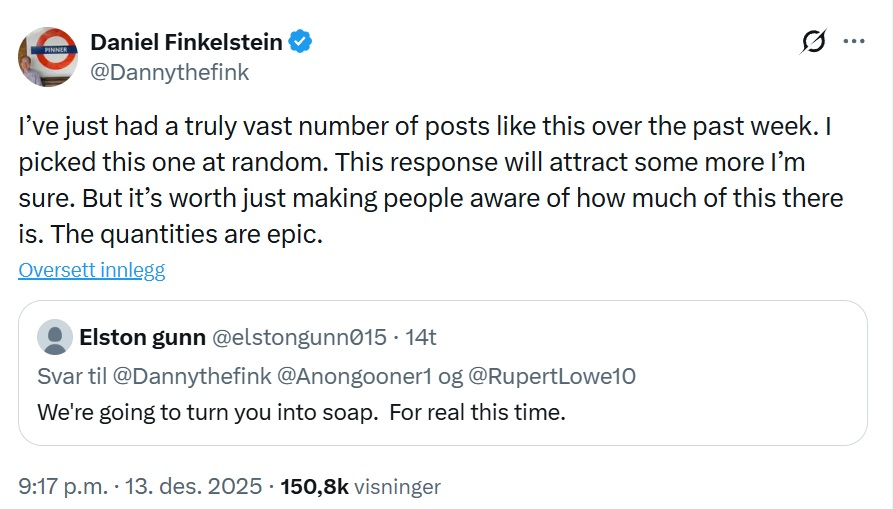
Task: Click the 14t timestamp on quoted post
Action: [x=420, y=337]
